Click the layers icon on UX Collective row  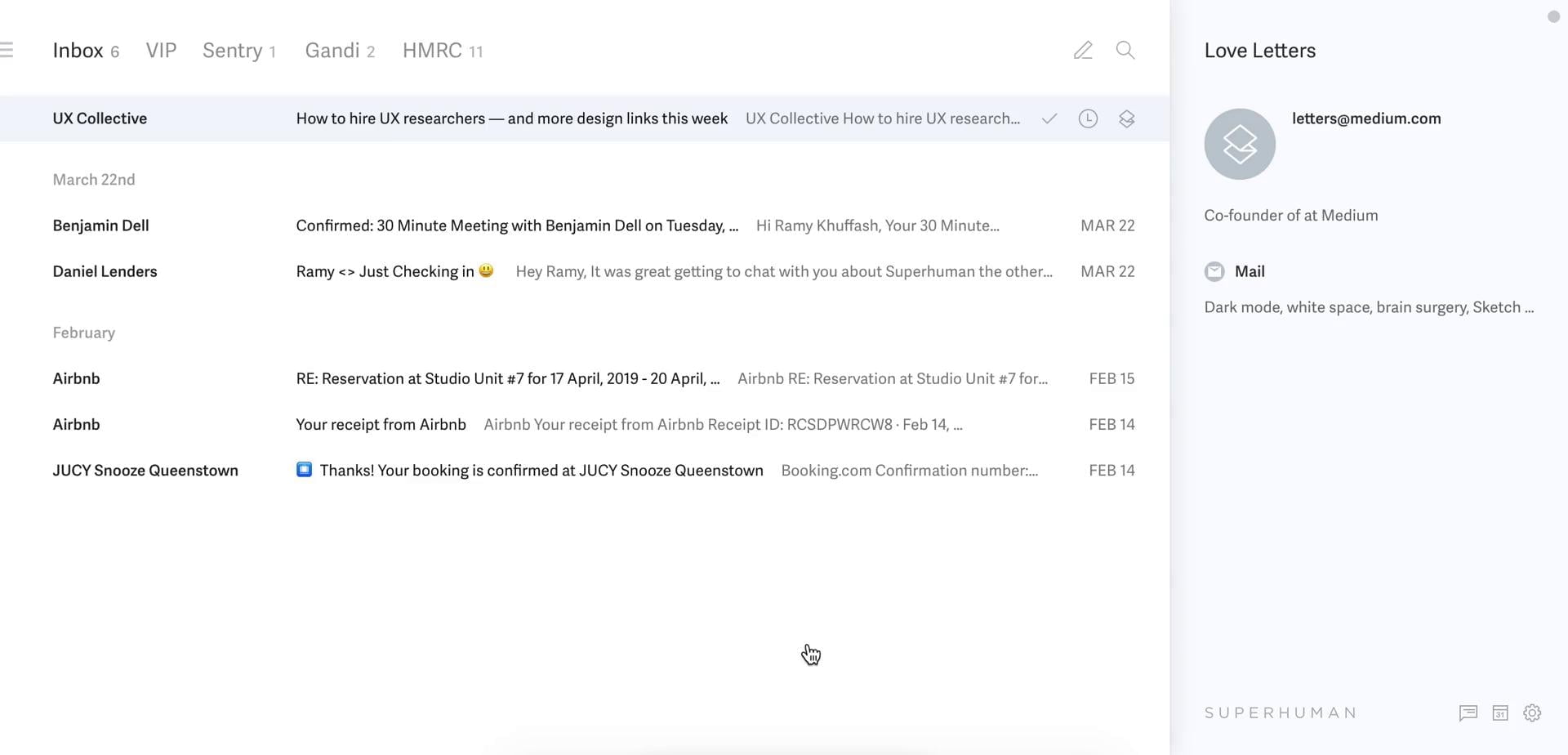pos(1127,118)
